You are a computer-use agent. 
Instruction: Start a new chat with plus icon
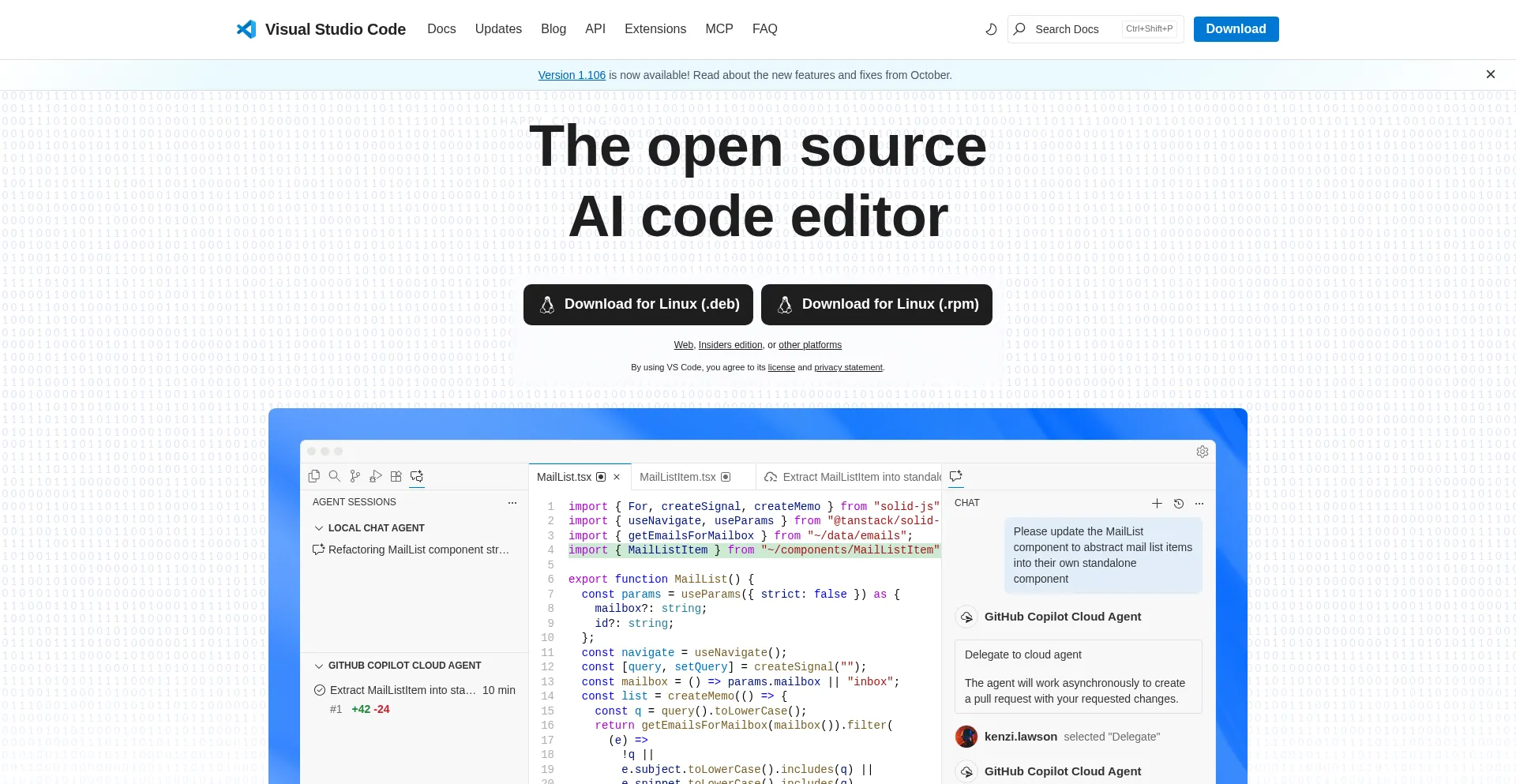pyautogui.click(x=1157, y=503)
